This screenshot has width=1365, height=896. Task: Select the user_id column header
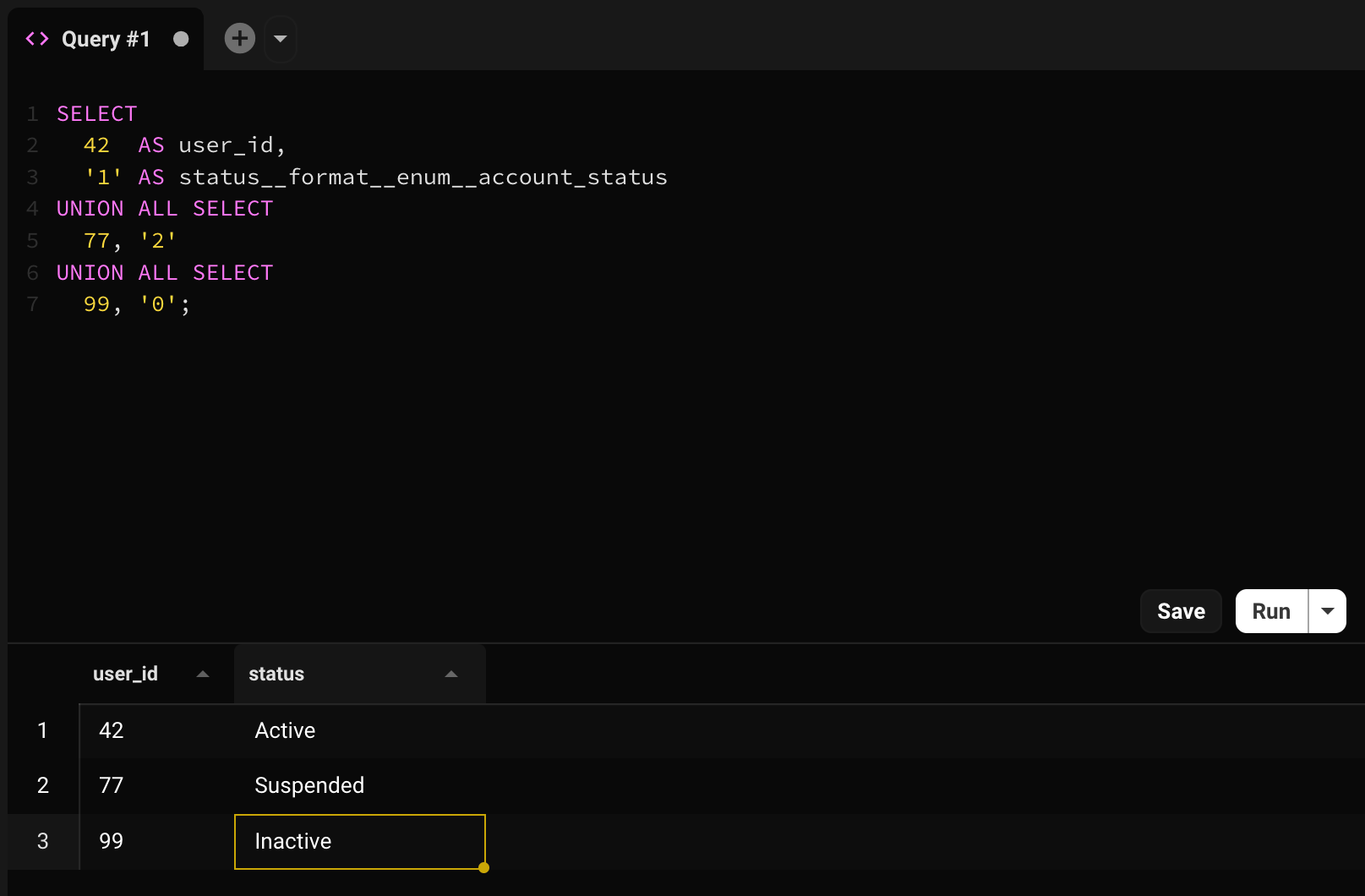pos(125,675)
